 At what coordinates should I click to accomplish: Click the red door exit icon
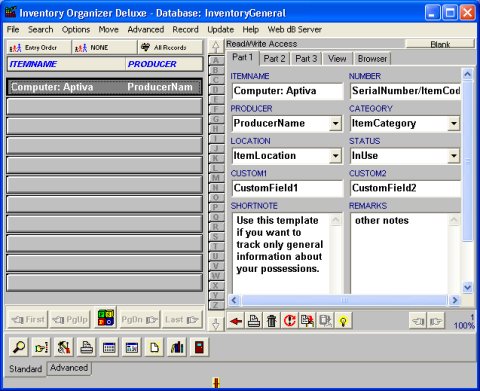(x=199, y=347)
